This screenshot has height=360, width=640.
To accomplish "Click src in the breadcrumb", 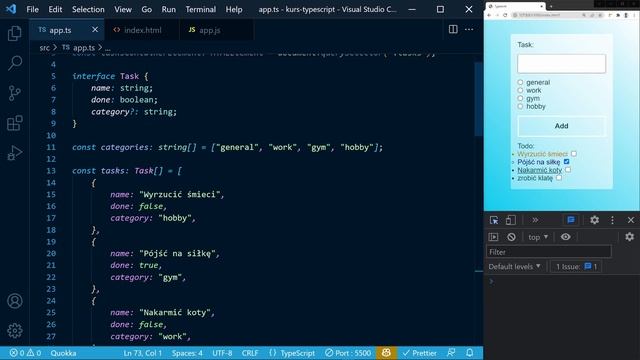I will click(44, 47).
